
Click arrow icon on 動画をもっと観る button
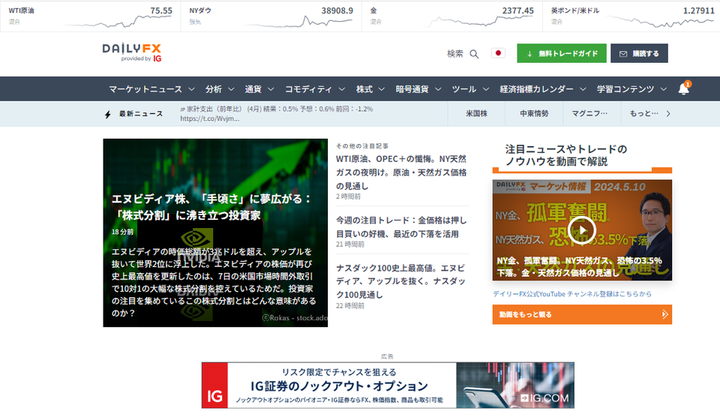pyautogui.click(x=664, y=314)
